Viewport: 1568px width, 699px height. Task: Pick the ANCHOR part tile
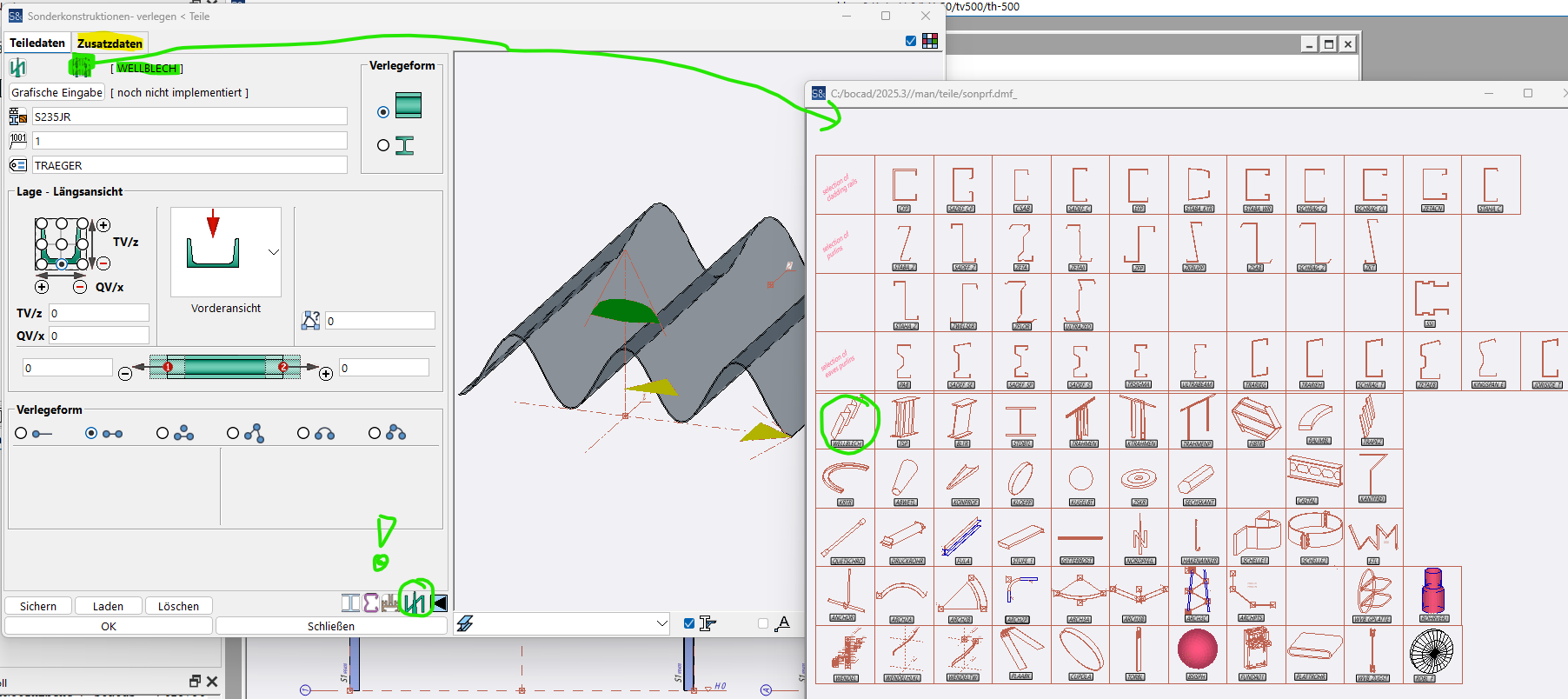tap(846, 596)
